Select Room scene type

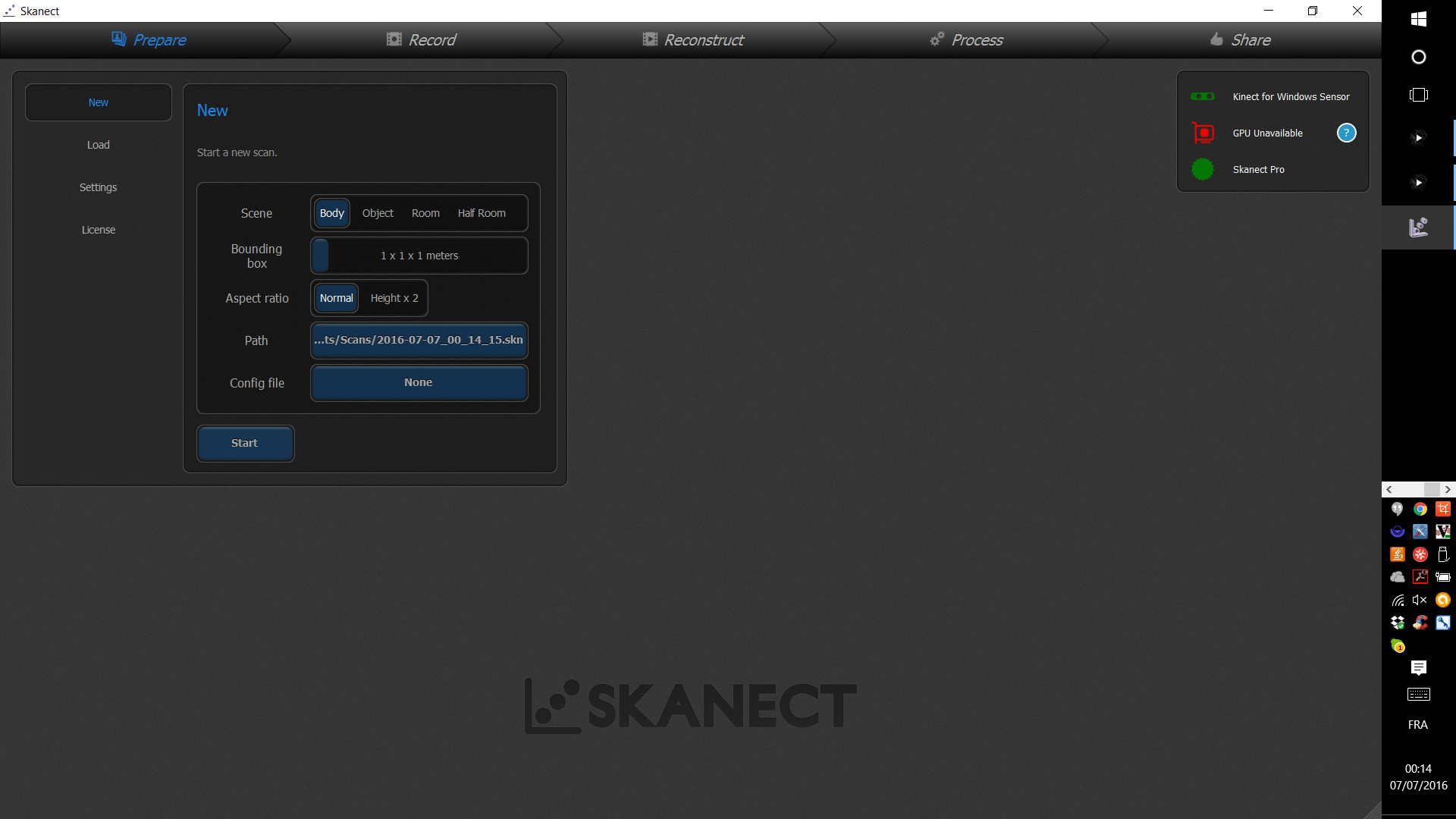point(425,213)
